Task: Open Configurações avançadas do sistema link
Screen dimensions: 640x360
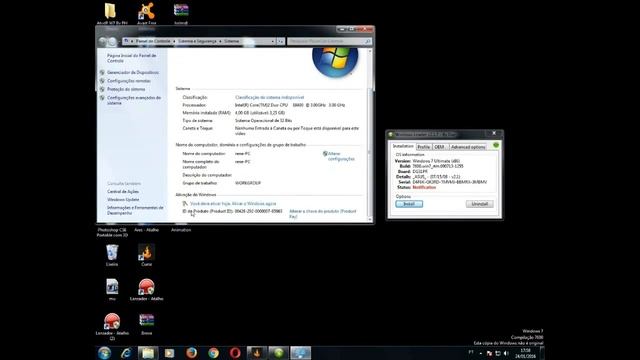Action: [x=134, y=100]
